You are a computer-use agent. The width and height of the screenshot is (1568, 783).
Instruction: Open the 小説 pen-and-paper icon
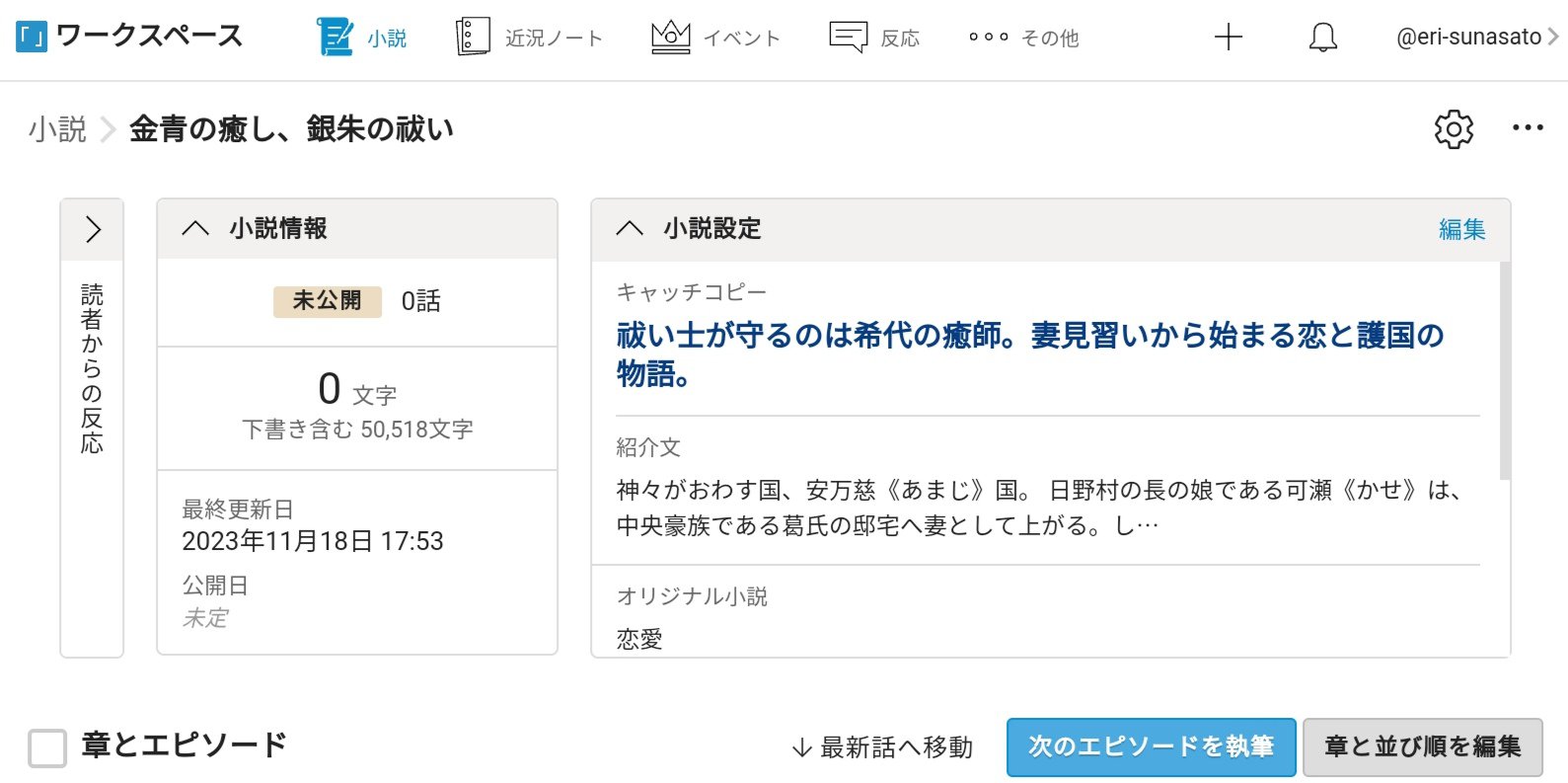335,38
